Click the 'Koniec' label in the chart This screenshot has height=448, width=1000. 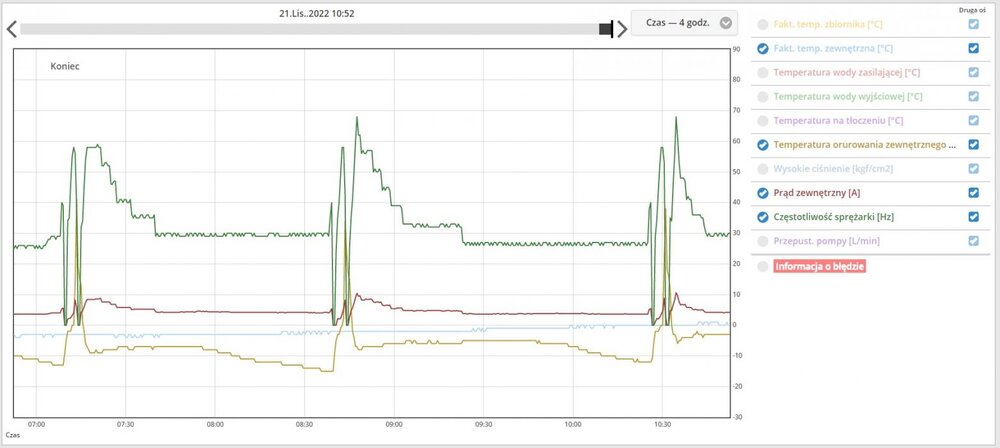click(65, 66)
